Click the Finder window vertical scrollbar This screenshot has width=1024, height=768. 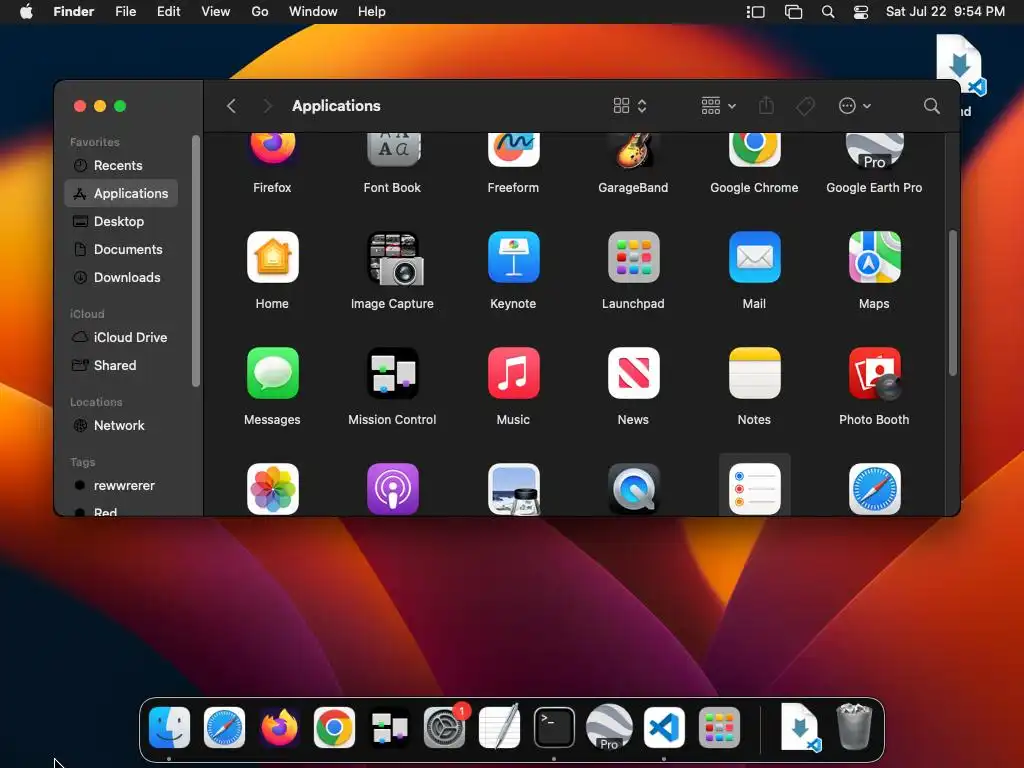pos(952,302)
